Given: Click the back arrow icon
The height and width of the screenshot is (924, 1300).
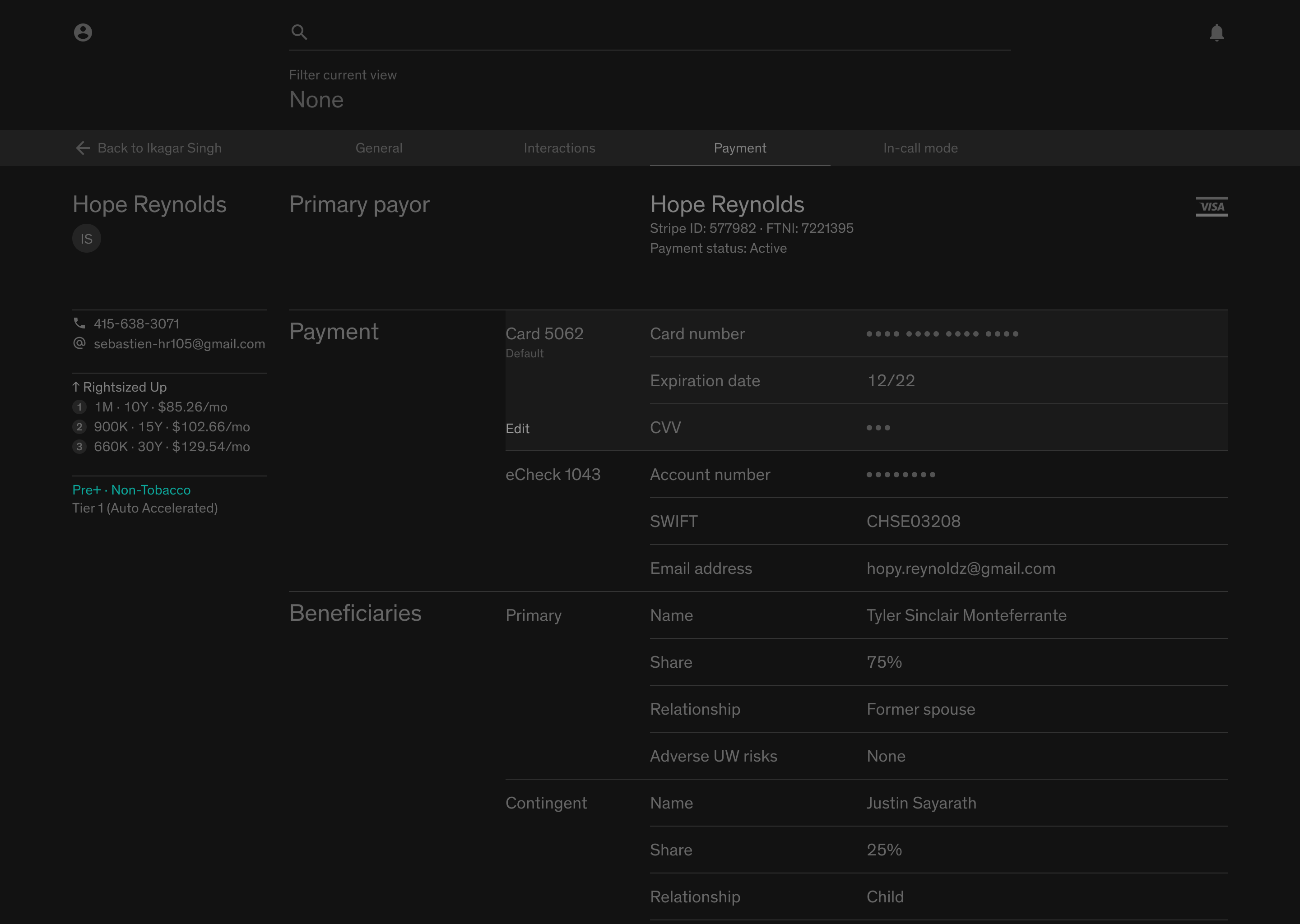Looking at the screenshot, I should tap(83, 148).
